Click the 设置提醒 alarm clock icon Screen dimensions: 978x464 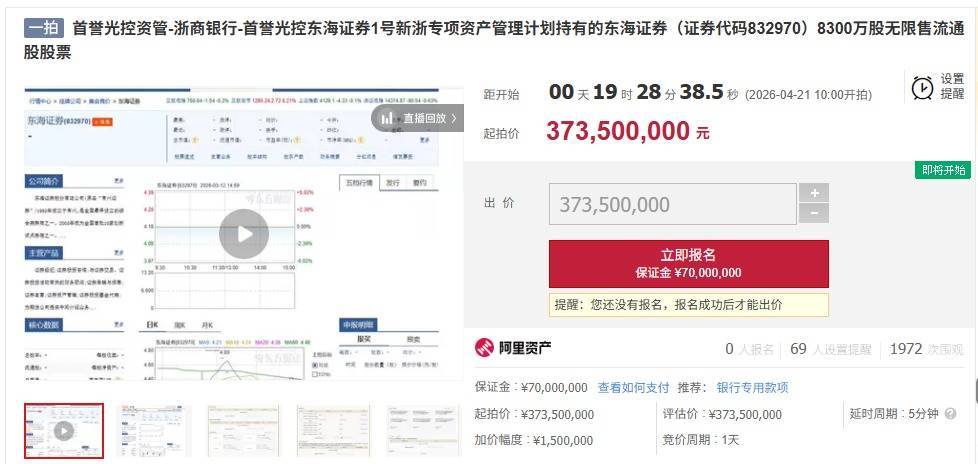coord(922,87)
